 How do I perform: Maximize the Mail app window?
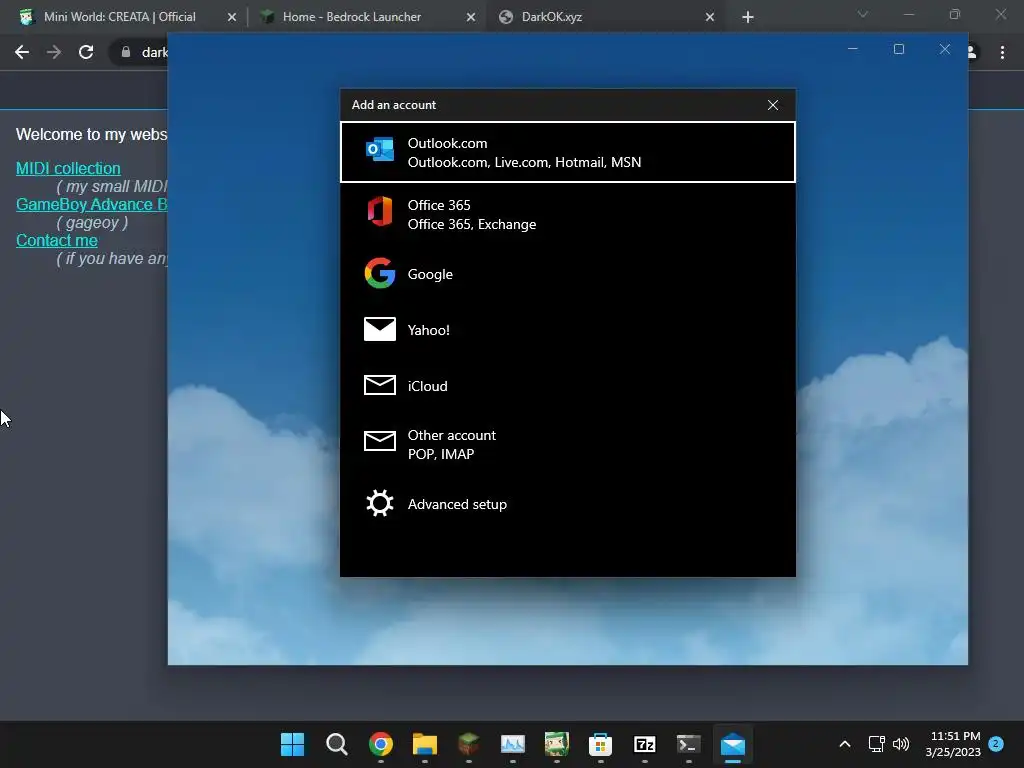(899, 49)
